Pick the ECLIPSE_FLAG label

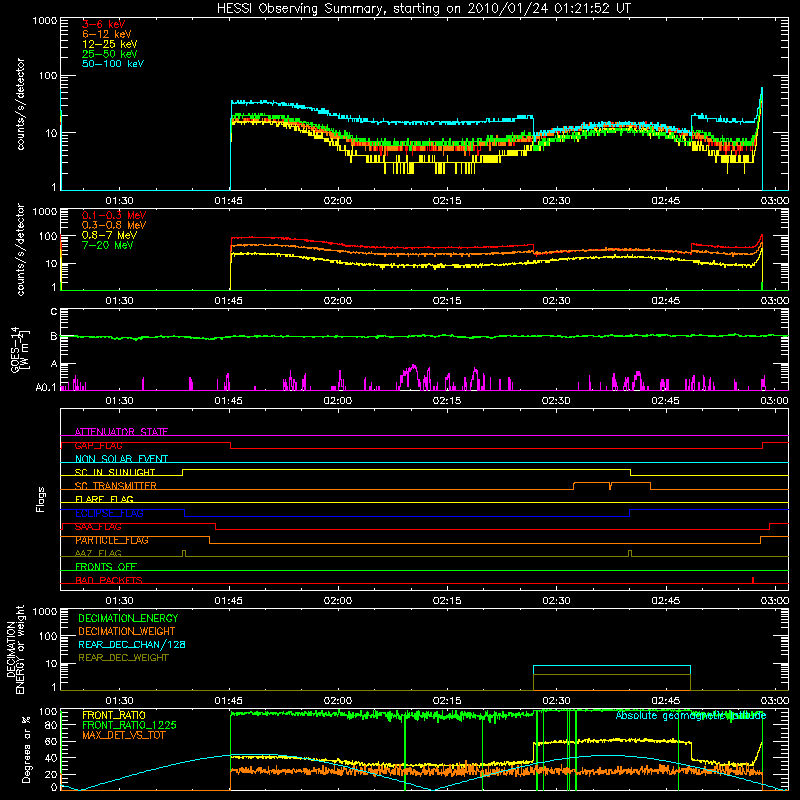109,513
